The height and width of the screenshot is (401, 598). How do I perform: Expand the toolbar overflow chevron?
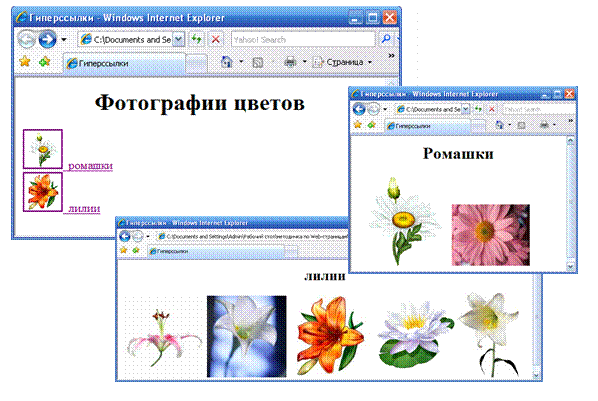click(391, 56)
